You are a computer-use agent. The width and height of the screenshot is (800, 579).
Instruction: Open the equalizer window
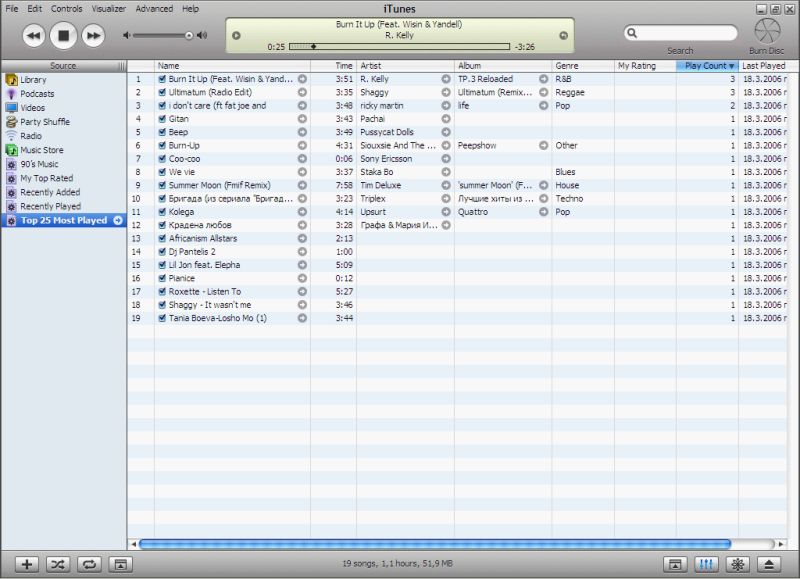(x=706, y=564)
